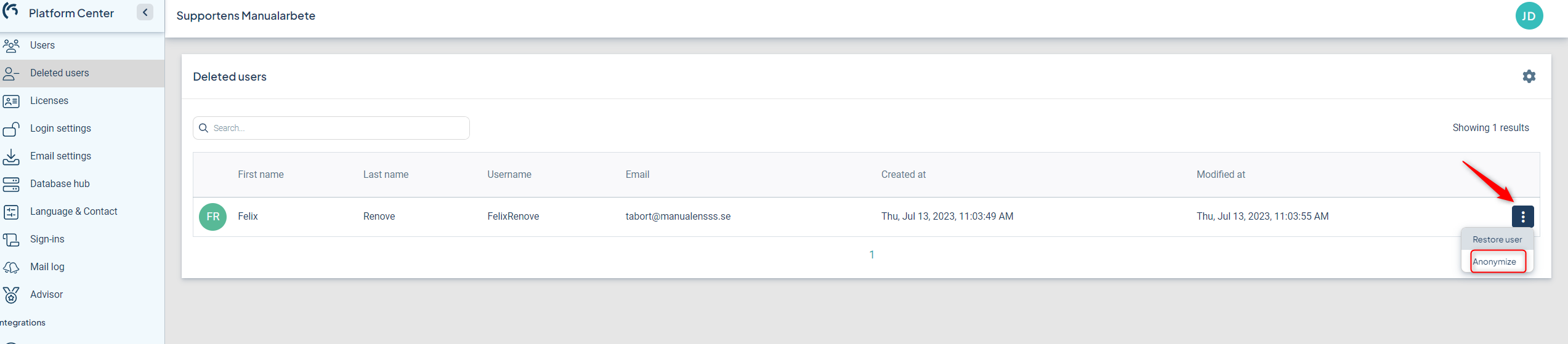1568x344 pixels.
Task: Click the Mail log icon
Action: (11, 267)
